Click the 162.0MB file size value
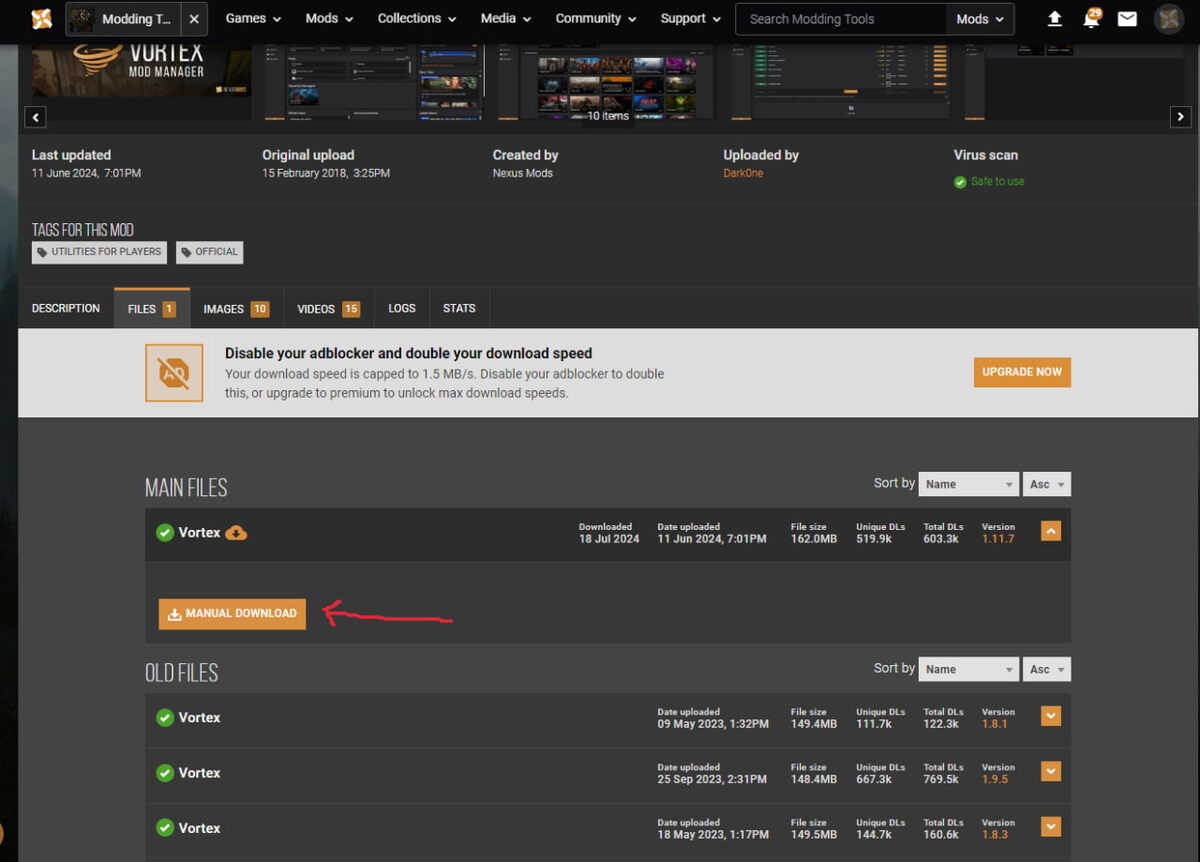This screenshot has width=1200, height=862. [x=814, y=539]
